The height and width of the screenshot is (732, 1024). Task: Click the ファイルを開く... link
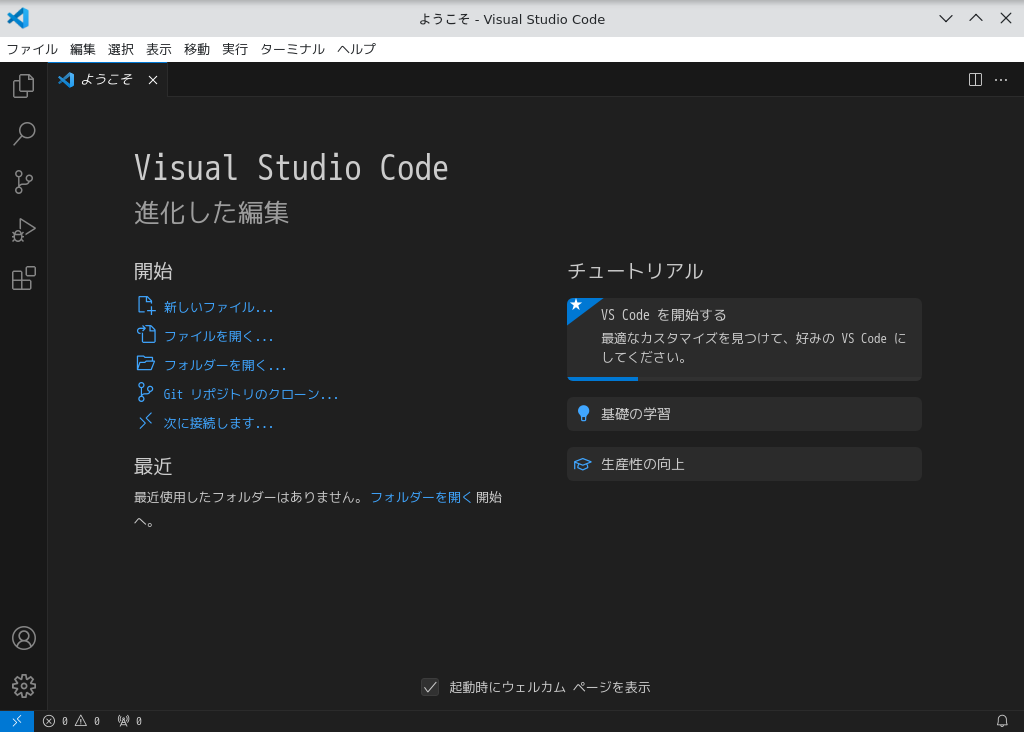218,336
